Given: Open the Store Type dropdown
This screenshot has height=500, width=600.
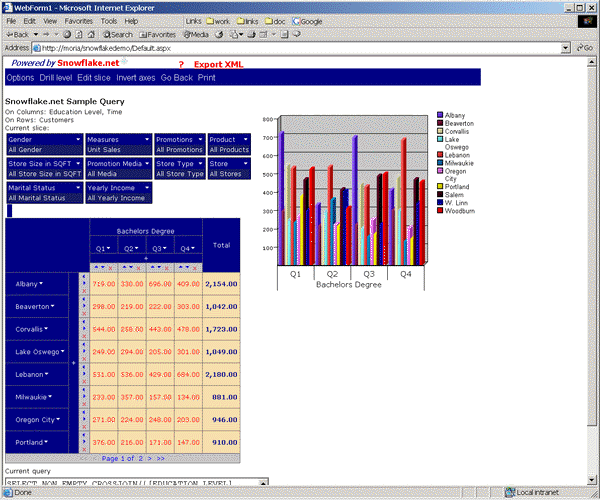Looking at the screenshot, I should point(200,163).
